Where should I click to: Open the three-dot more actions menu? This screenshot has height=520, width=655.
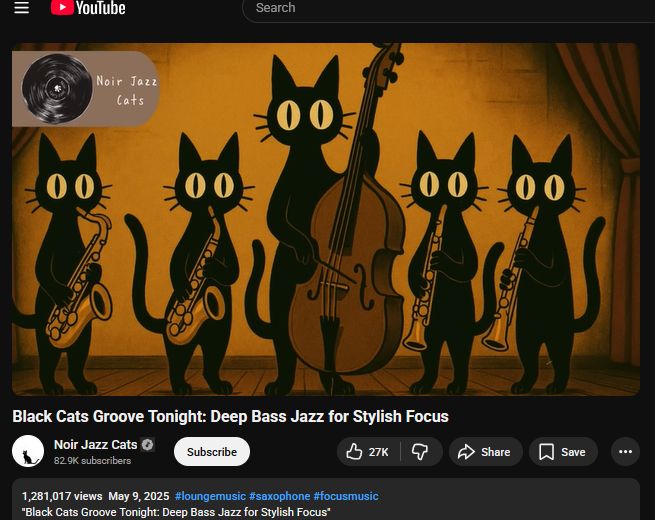pyautogui.click(x=625, y=452)
